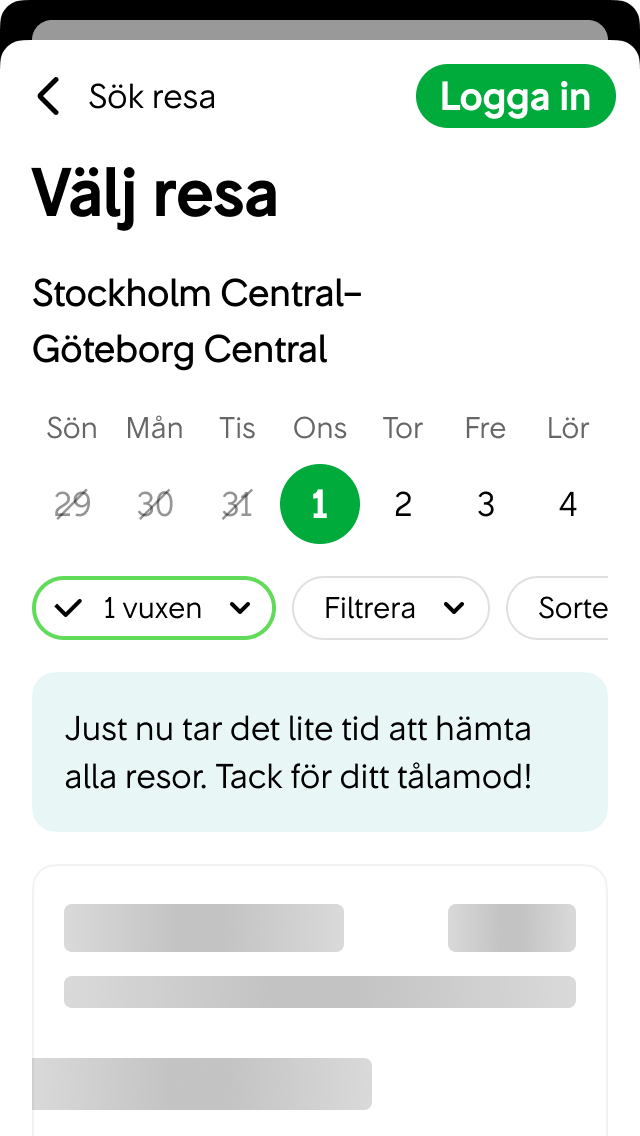
Task: Click the loading trip card placeholder
Action: pyautogui.click(x=320, y=990)
